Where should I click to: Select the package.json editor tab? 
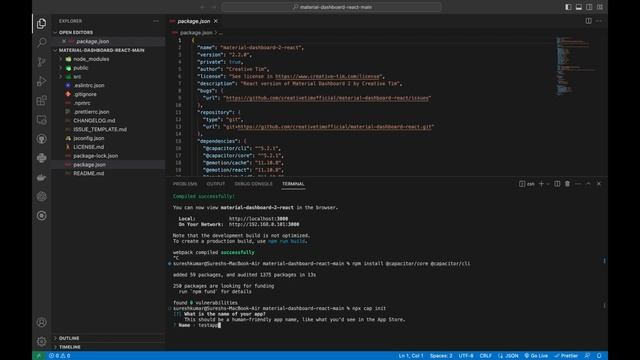tap(193, 21)
